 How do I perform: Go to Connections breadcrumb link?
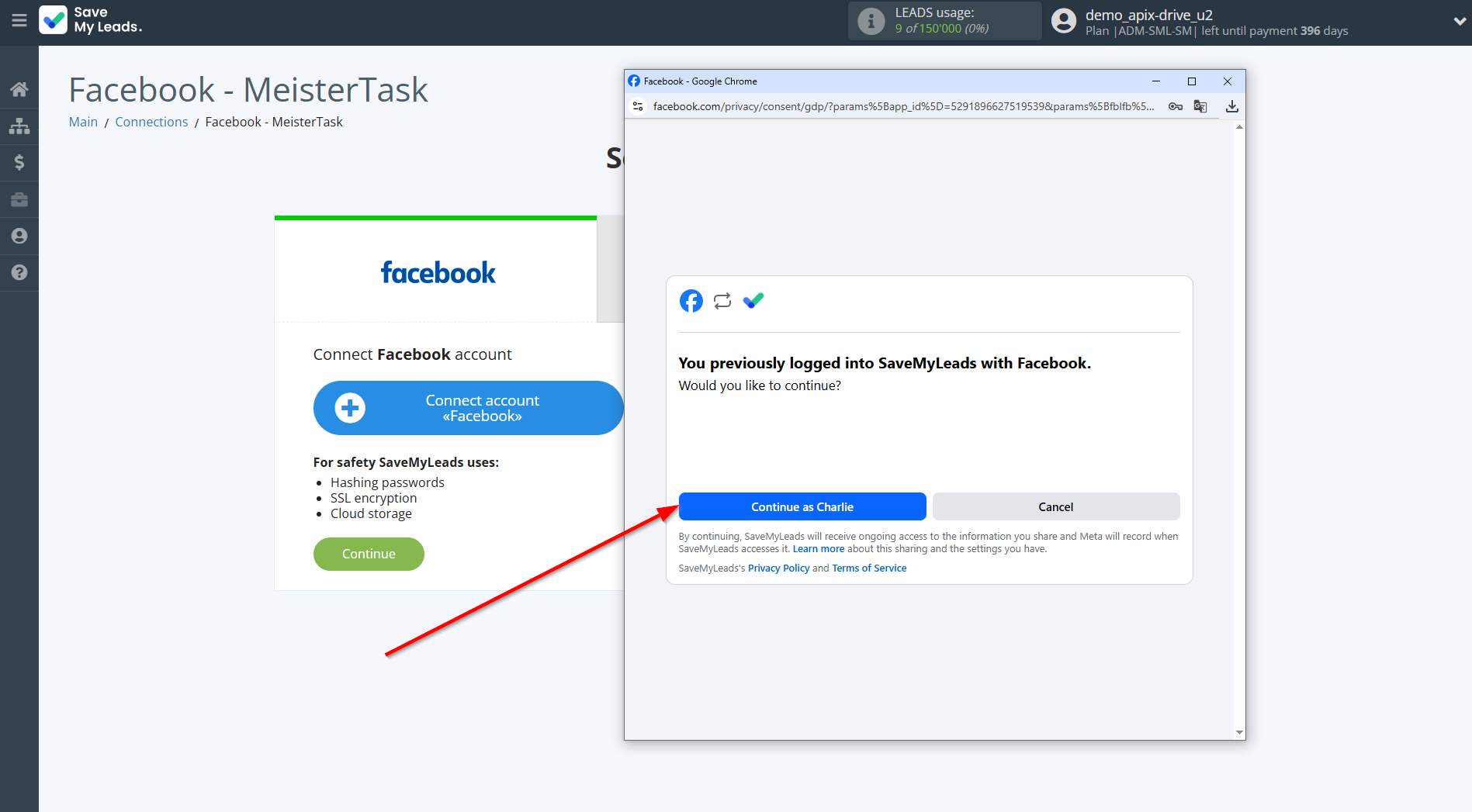(151, 122)
